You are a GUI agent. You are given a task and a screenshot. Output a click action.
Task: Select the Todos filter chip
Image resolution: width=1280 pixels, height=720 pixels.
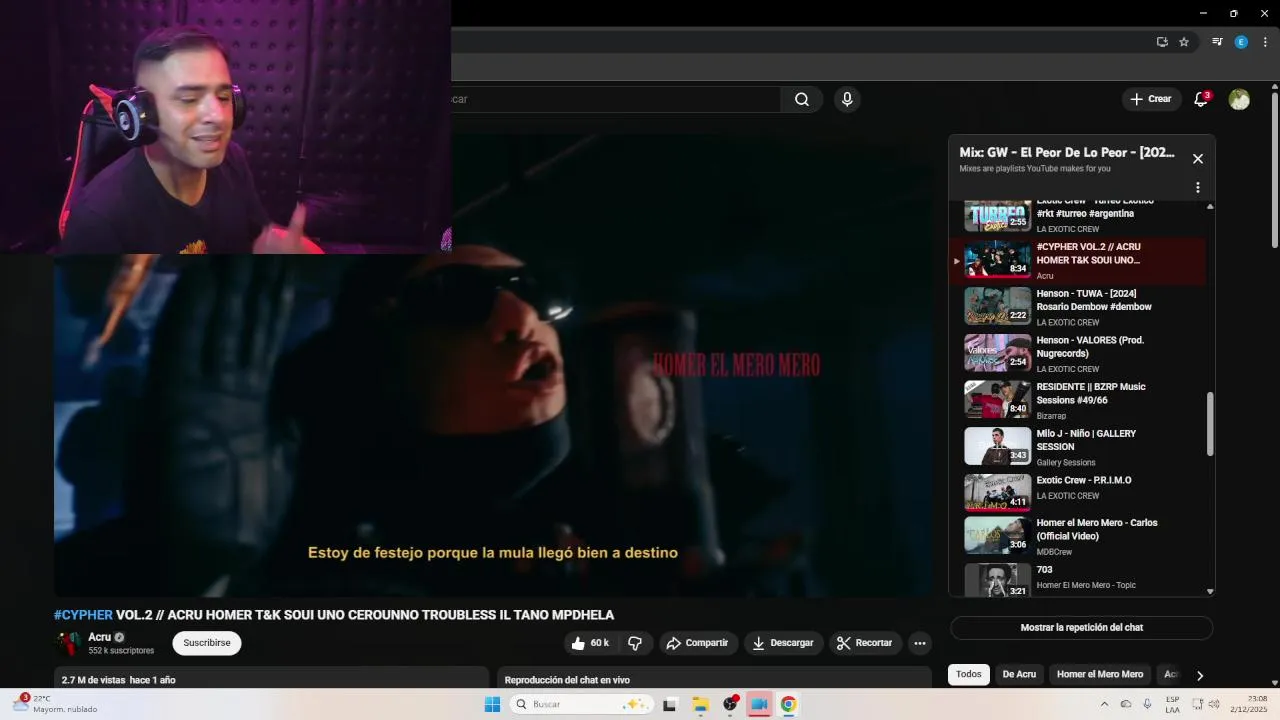point(969,674)
